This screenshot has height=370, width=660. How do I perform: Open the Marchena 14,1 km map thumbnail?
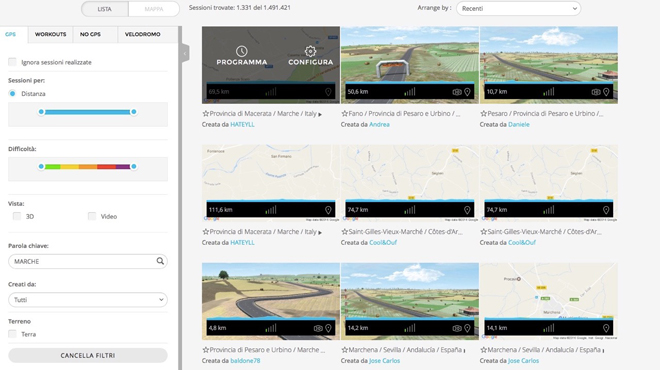coord(548,301)
